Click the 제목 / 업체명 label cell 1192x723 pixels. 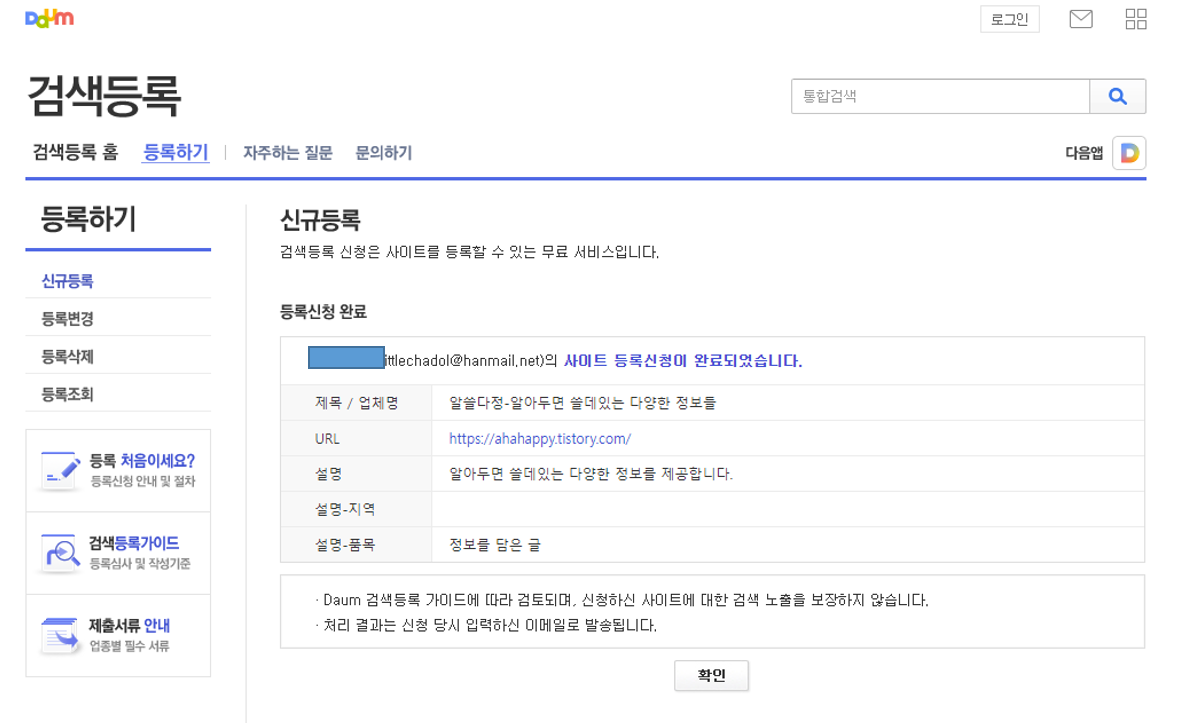[357, 403]
